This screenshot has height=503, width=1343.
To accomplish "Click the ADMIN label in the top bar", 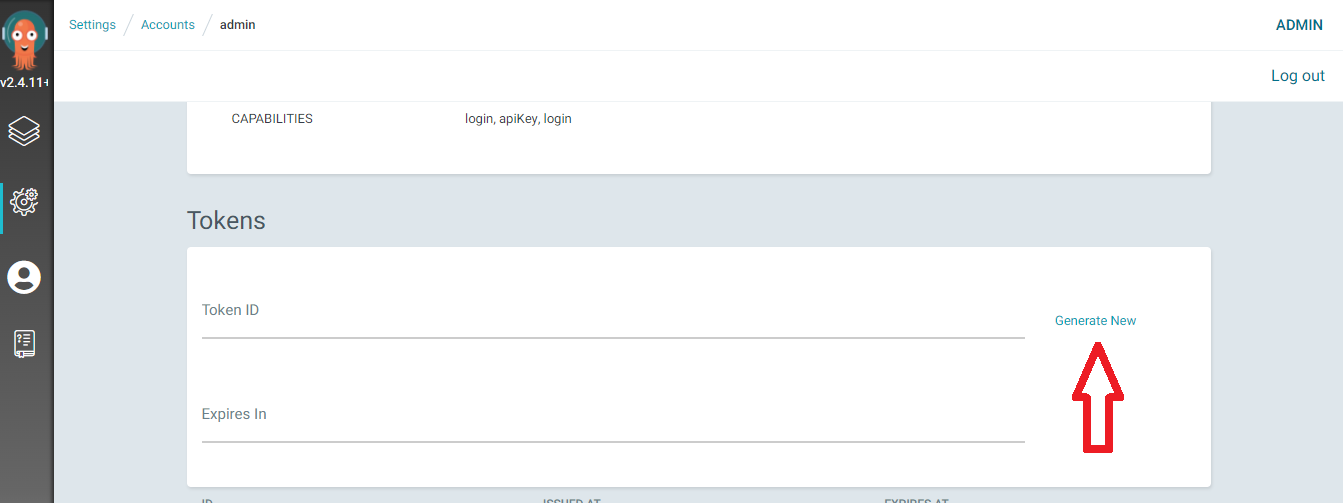I will click(x=1299, y=25).
